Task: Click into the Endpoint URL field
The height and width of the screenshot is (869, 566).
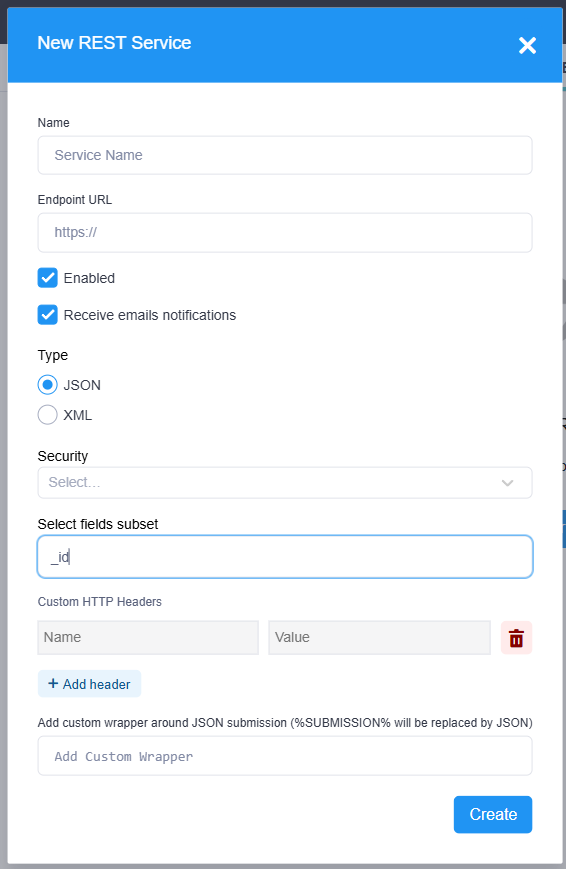Action: coord(285,233)
